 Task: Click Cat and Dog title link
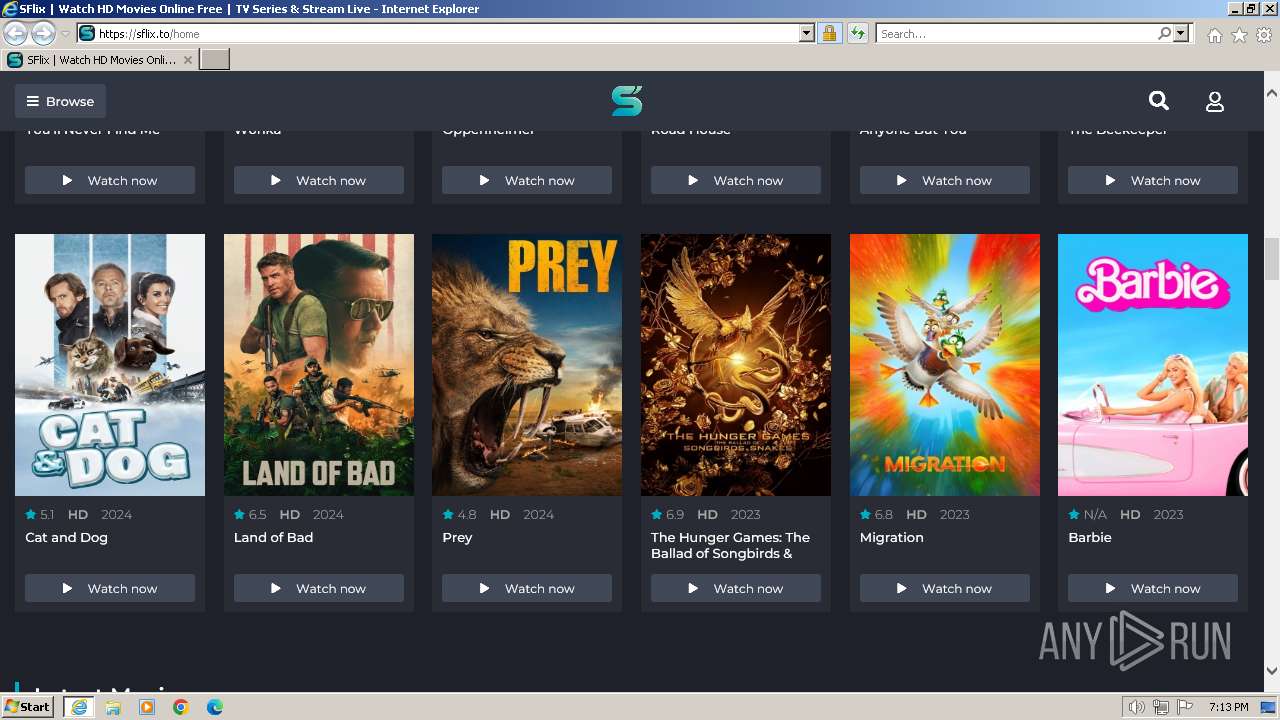point(66,537)
